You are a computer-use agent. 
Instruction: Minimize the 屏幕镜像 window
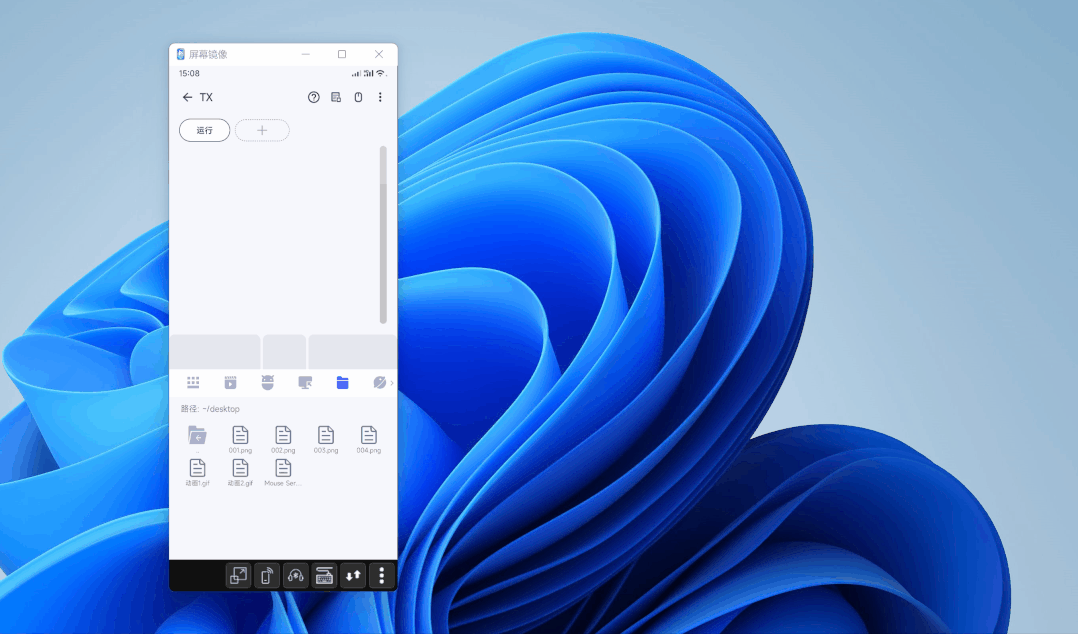[306, 54]
